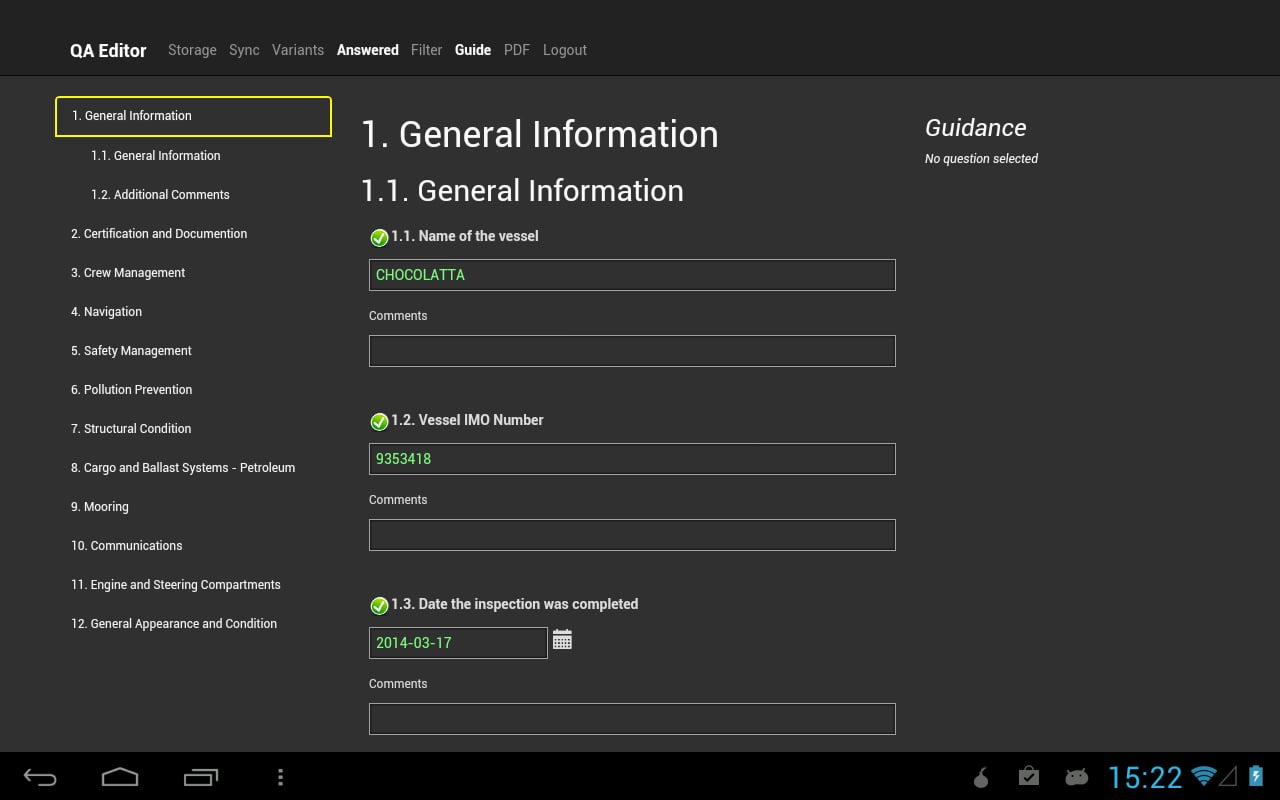Tap the Android home icon
1280x800 pixels.
tap(120, 777)
